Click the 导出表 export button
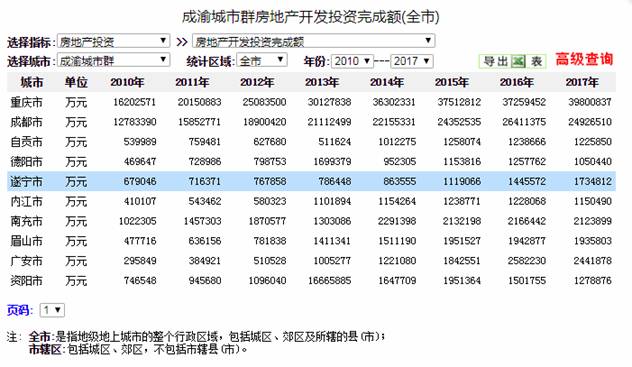 coord(512,61)
